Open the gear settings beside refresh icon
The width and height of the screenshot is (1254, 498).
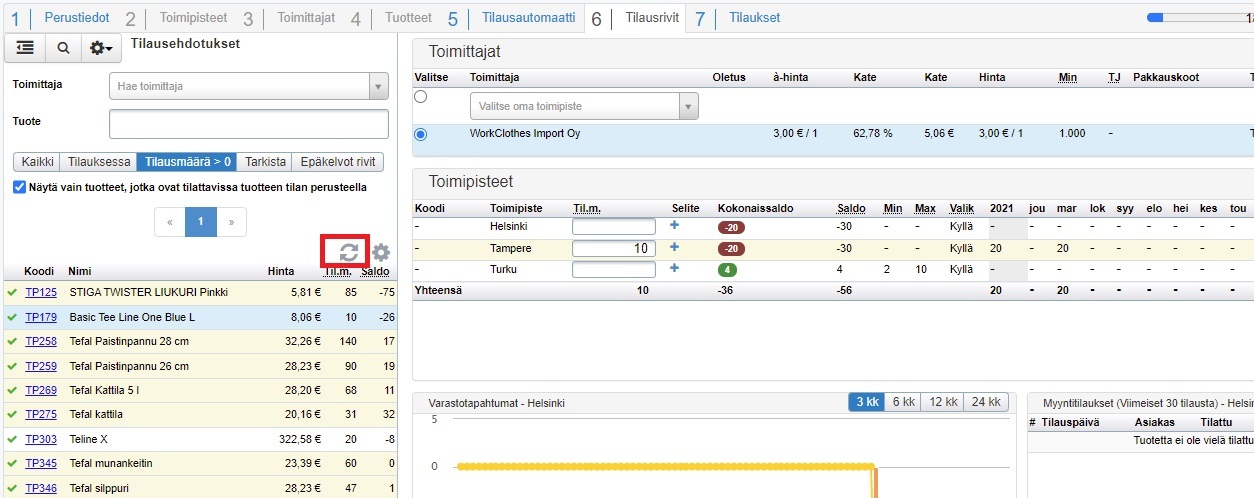(x=381, y=253)
